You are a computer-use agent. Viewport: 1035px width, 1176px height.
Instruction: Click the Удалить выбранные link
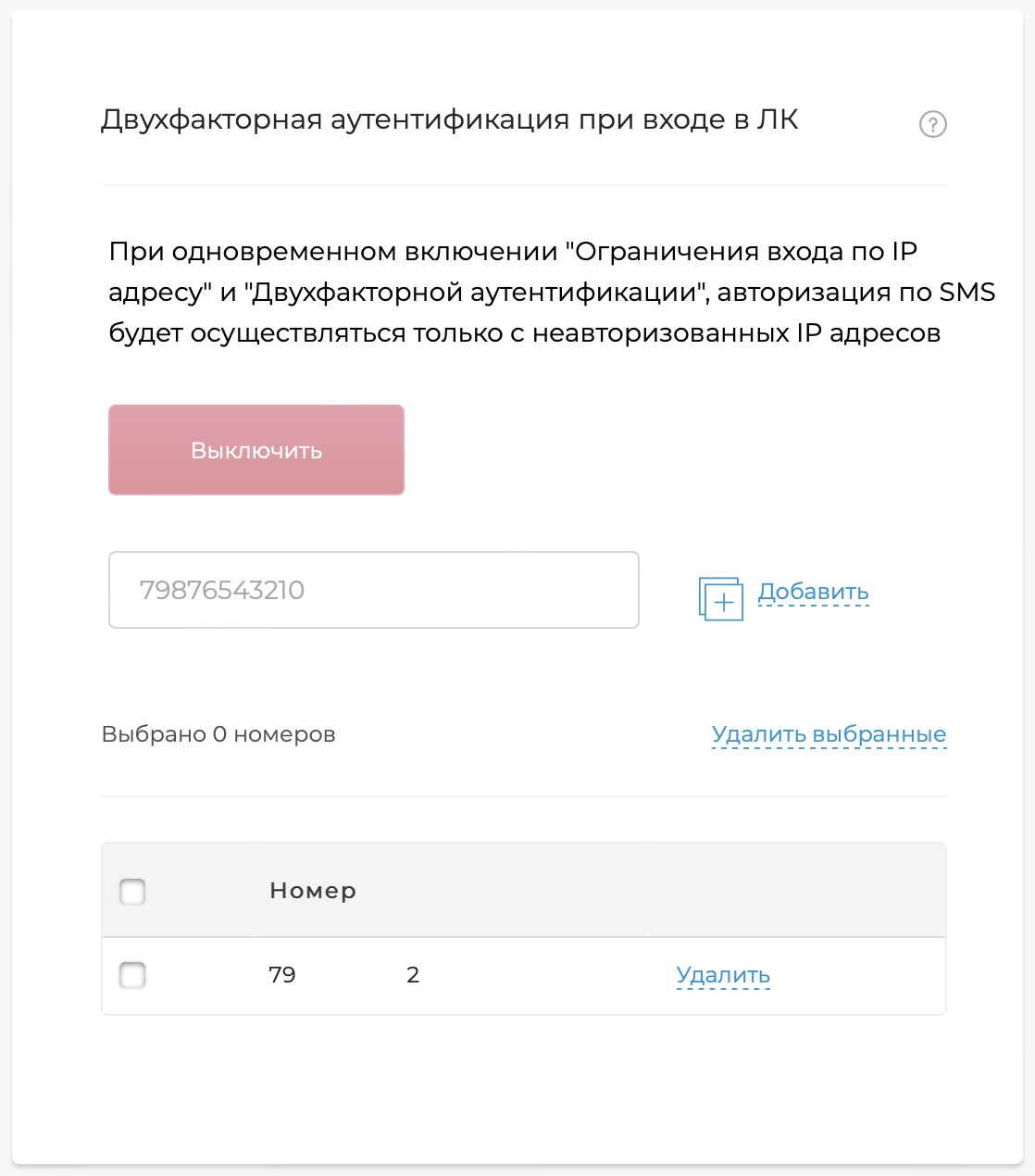click(x=829, y=734)
